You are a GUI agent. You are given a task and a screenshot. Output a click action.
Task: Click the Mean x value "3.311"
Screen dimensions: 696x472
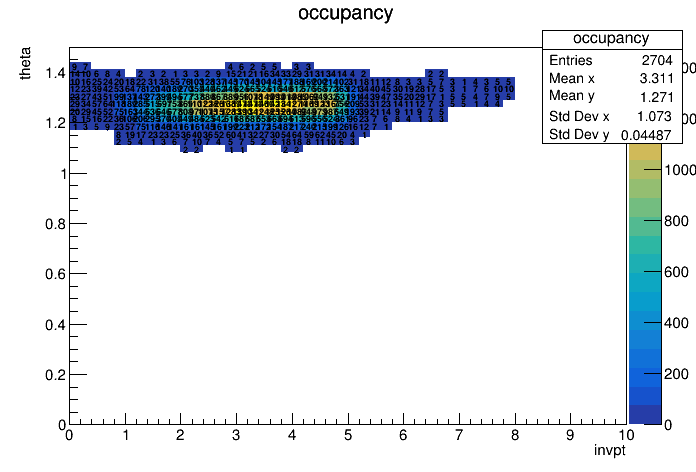point(656,78)
